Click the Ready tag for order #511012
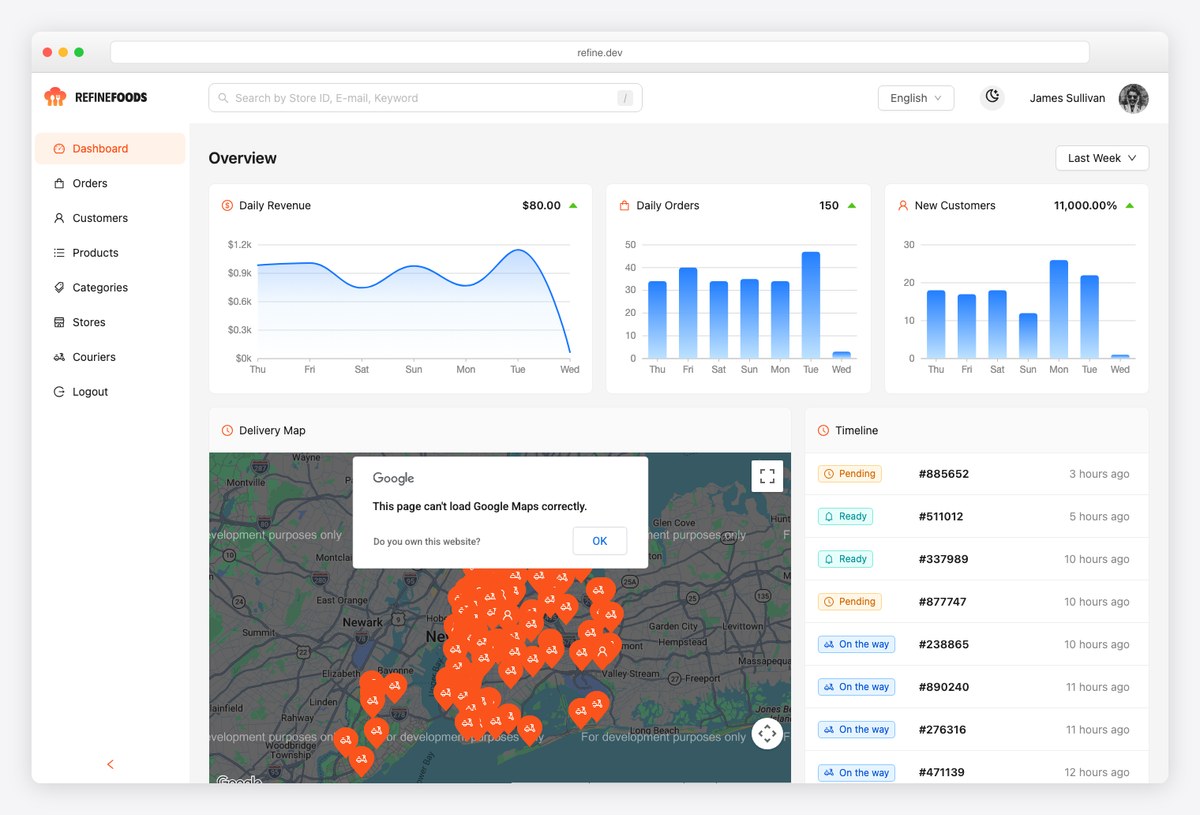 (x=845, y=517)
